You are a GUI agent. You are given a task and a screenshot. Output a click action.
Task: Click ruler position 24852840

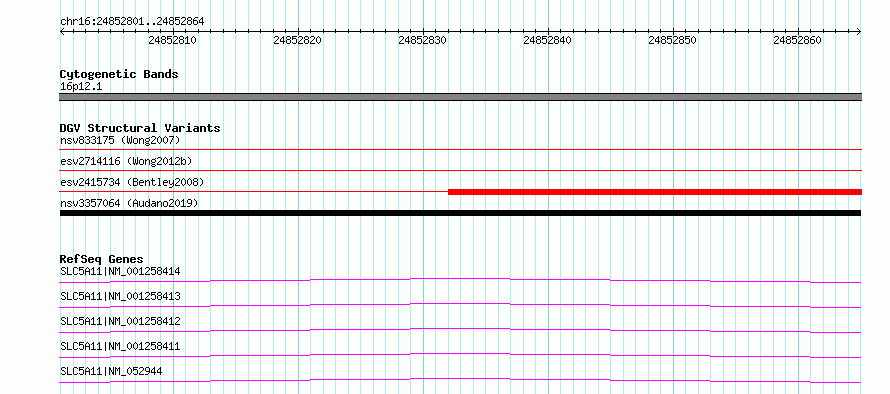[547, 40]
